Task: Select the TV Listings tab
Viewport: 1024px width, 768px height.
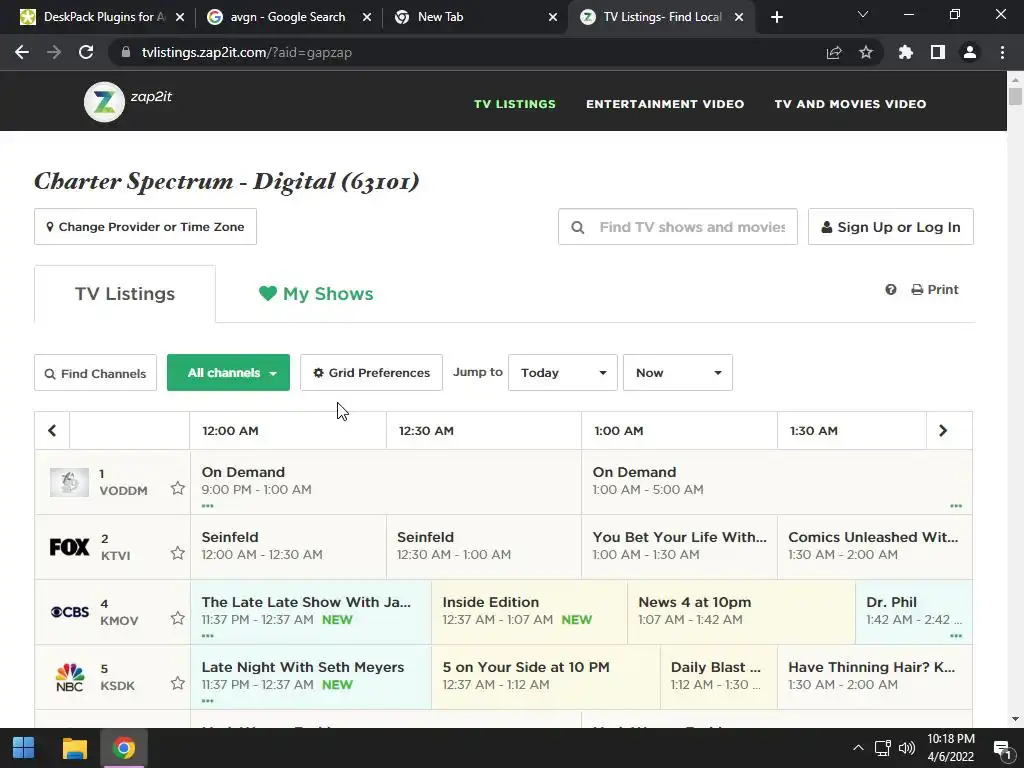Action: [125, 294]
